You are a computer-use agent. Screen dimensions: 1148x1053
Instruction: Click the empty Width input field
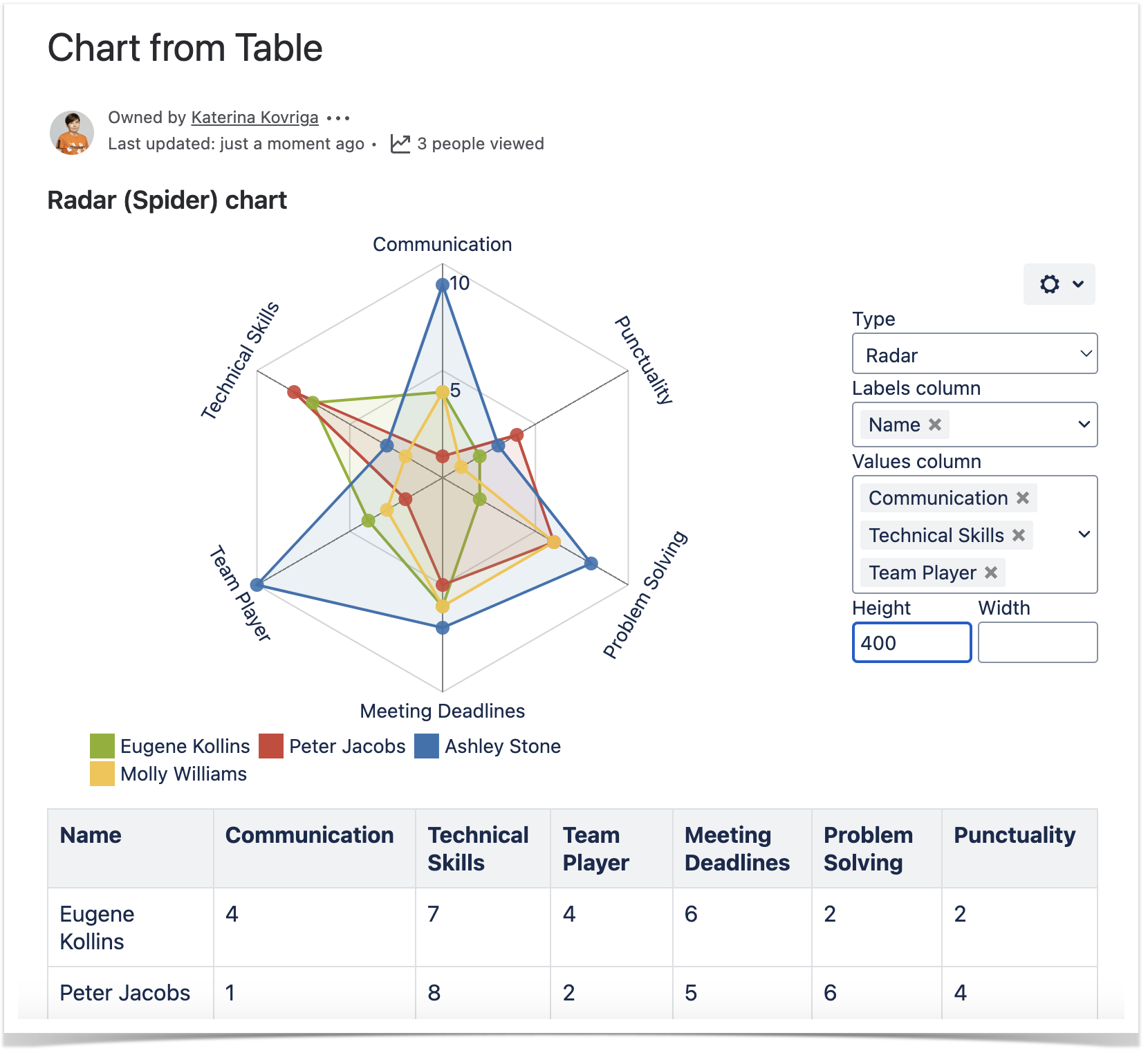click(x=1037, y=643)
